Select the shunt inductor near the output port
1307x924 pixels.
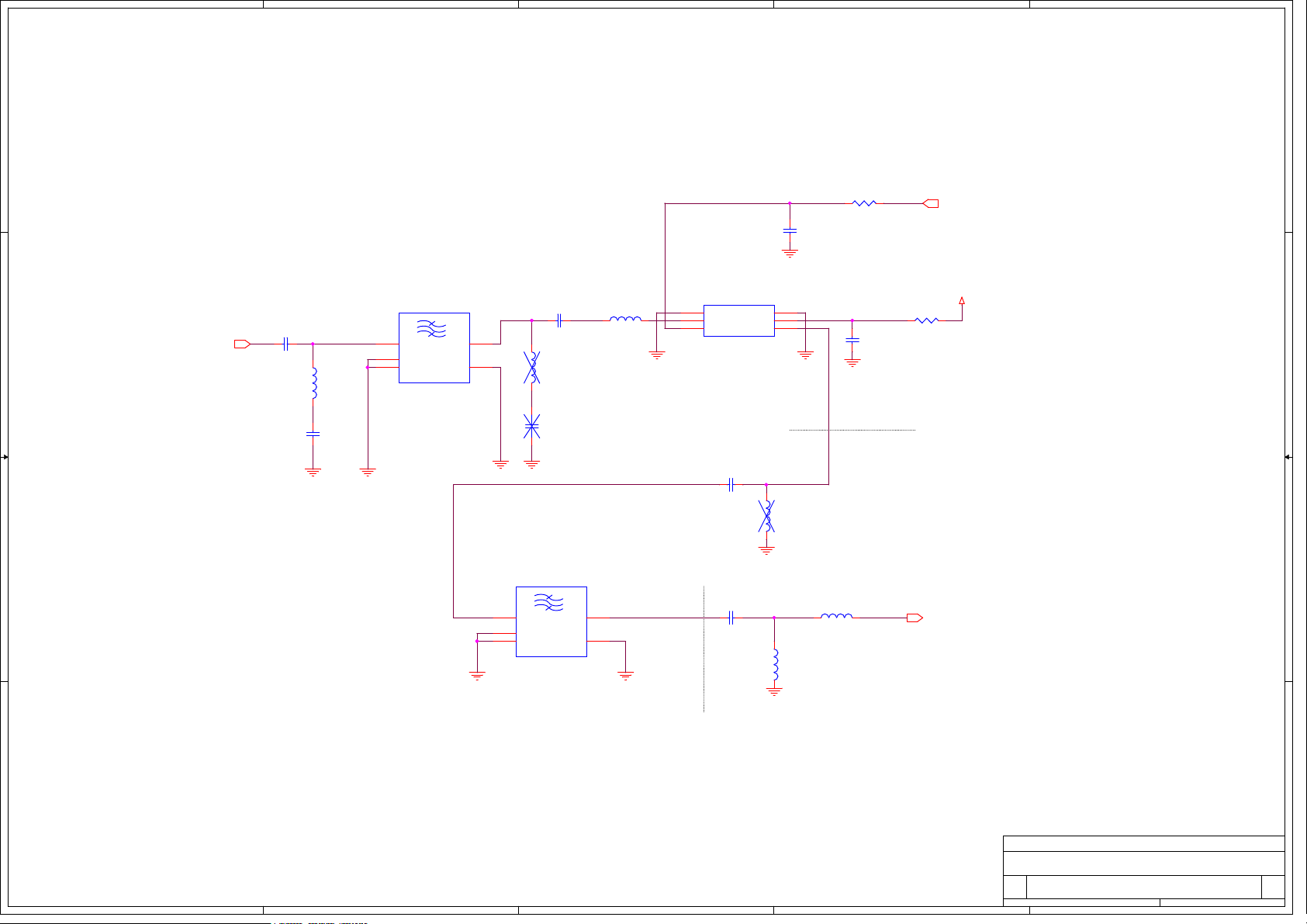[775, 665]
